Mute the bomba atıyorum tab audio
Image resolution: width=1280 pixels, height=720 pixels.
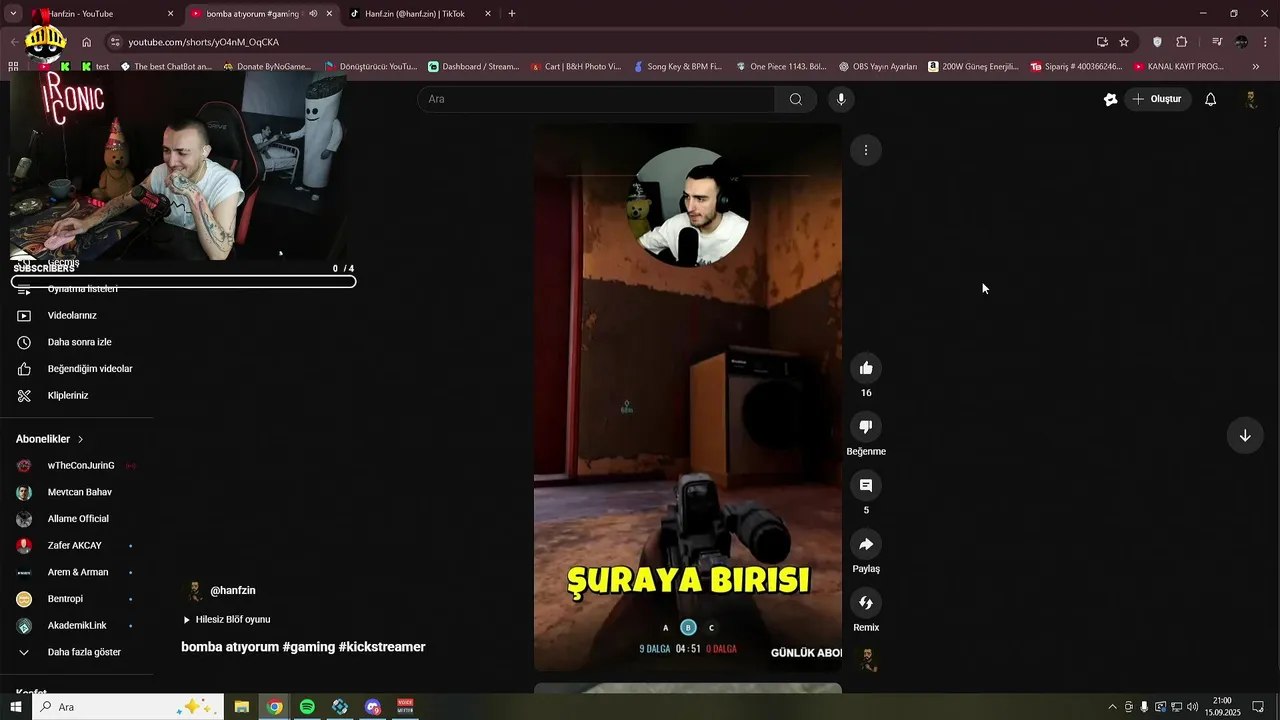(313, 14)
